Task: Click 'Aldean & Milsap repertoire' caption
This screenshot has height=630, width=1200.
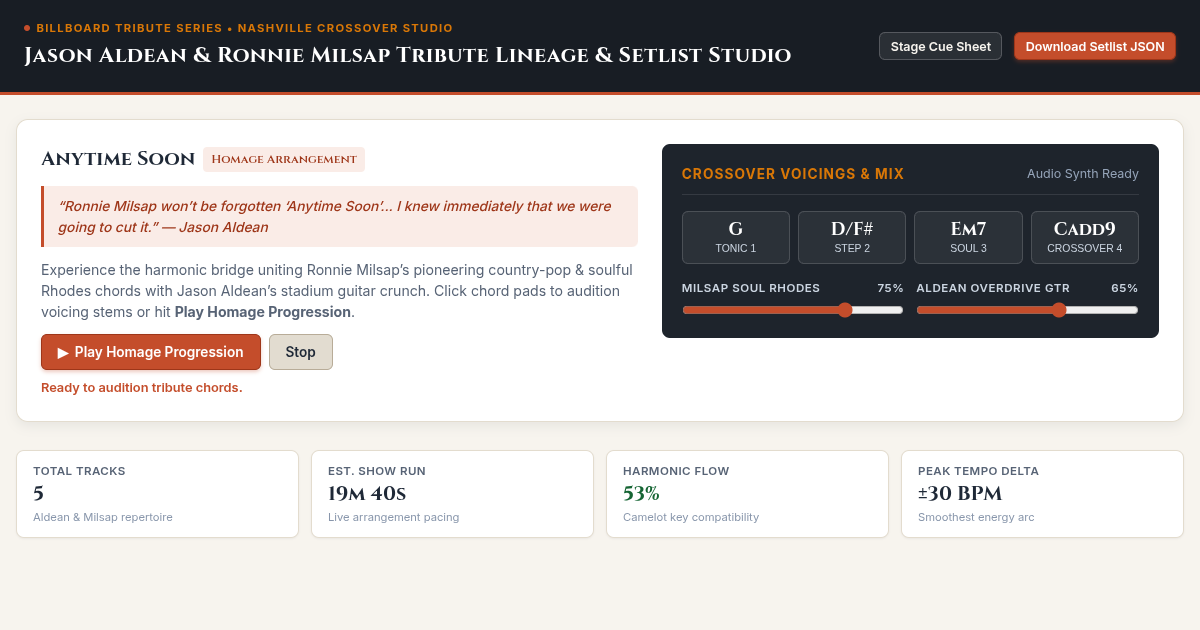Action: [103, 517]
